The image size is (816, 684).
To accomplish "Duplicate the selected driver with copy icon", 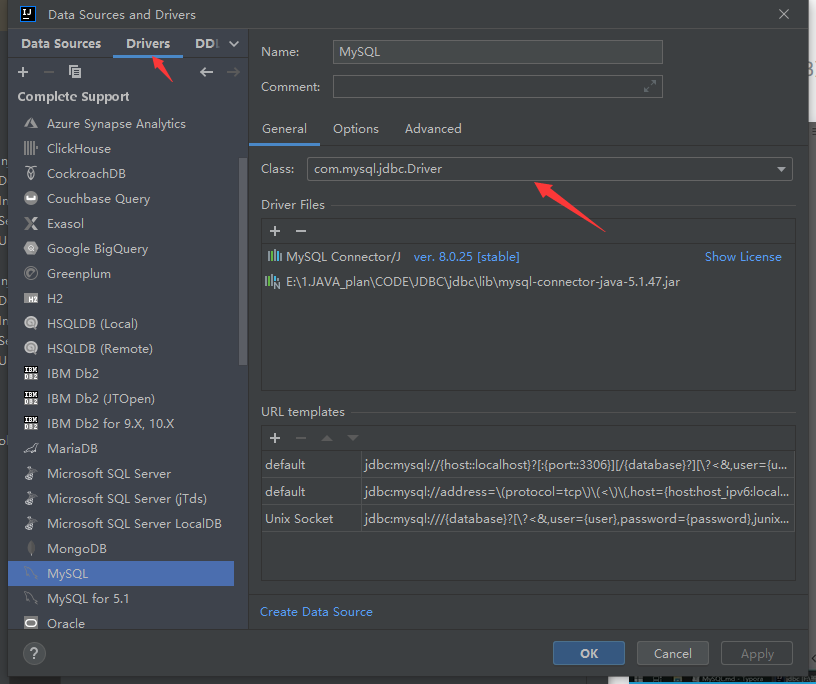I will (x=75, y=72).
